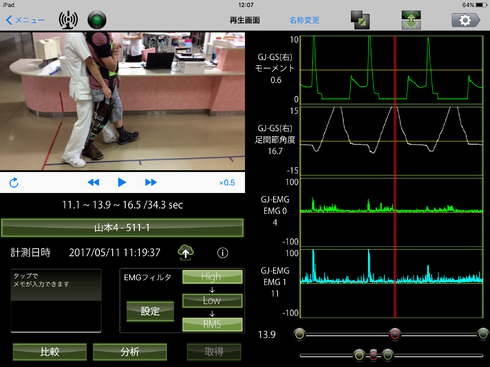Tap the wireless sensor antenna icon
Viewport: 490px width, 367px height.
(68, 20)
